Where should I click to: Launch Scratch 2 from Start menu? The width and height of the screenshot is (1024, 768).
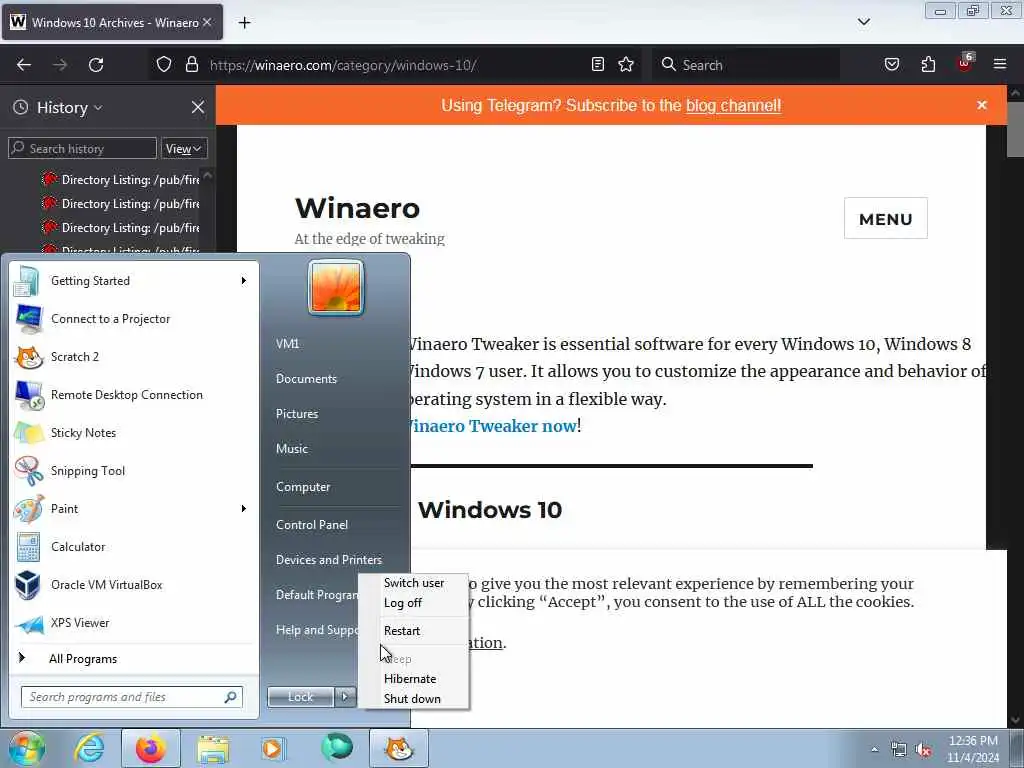(133, 357)
